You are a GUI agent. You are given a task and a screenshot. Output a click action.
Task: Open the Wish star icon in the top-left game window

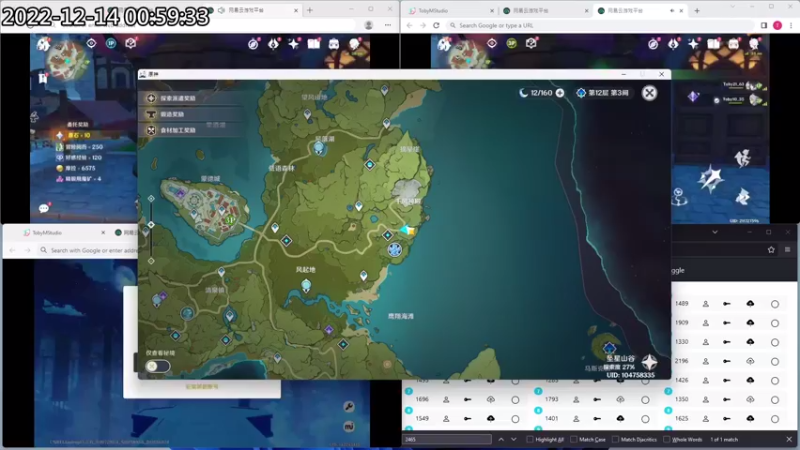tap(294, 44)
